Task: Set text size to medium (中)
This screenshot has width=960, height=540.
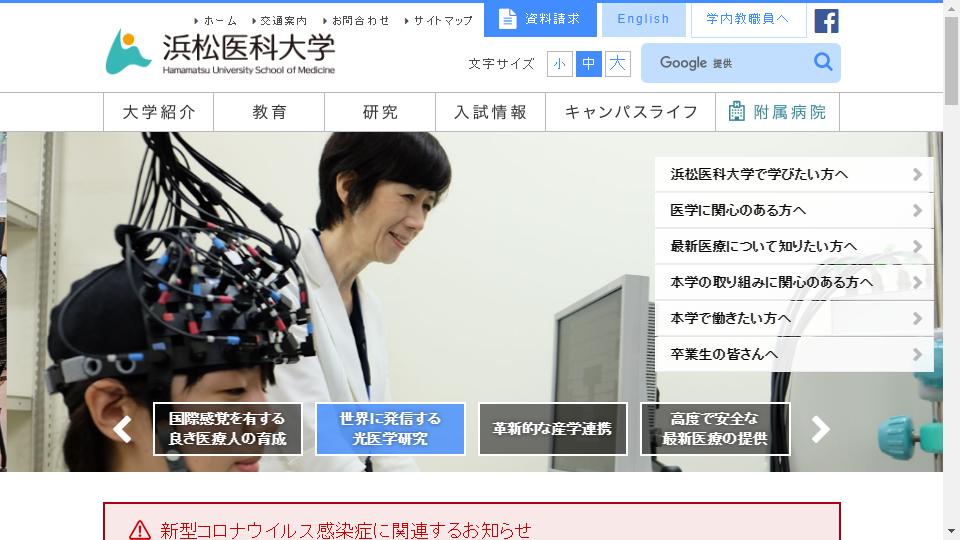Action: (588, 64)
